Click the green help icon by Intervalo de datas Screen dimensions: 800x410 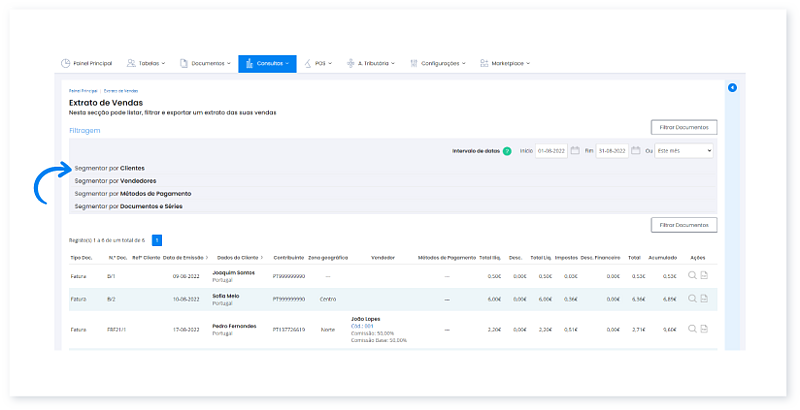point(507,151)
